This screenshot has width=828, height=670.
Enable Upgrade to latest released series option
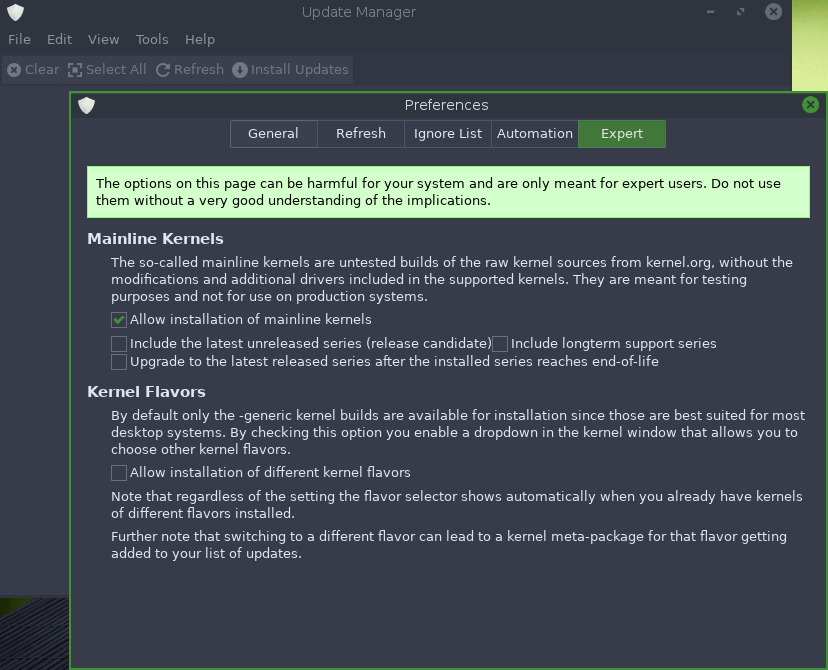click(x=119, y=362)
